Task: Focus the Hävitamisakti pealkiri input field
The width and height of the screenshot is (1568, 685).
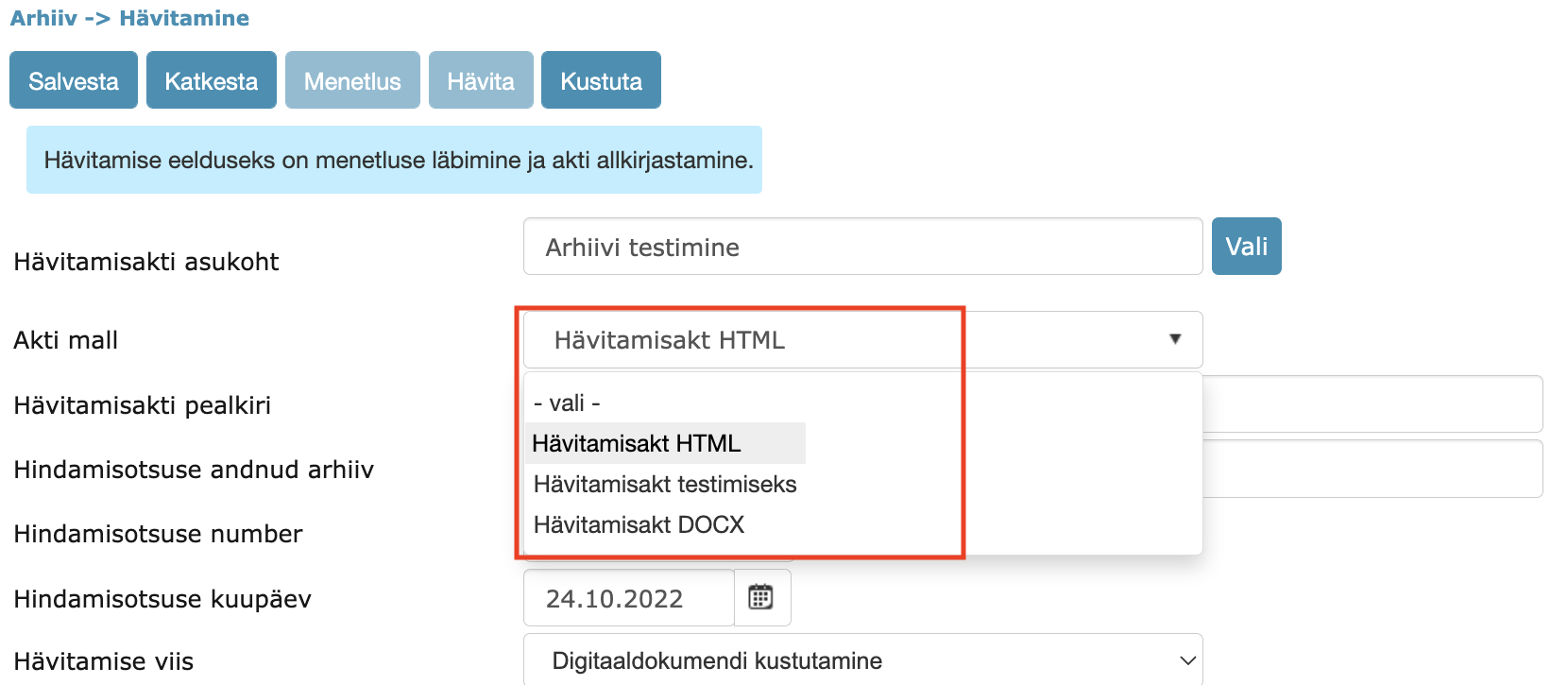Action: click(1371, 404)
